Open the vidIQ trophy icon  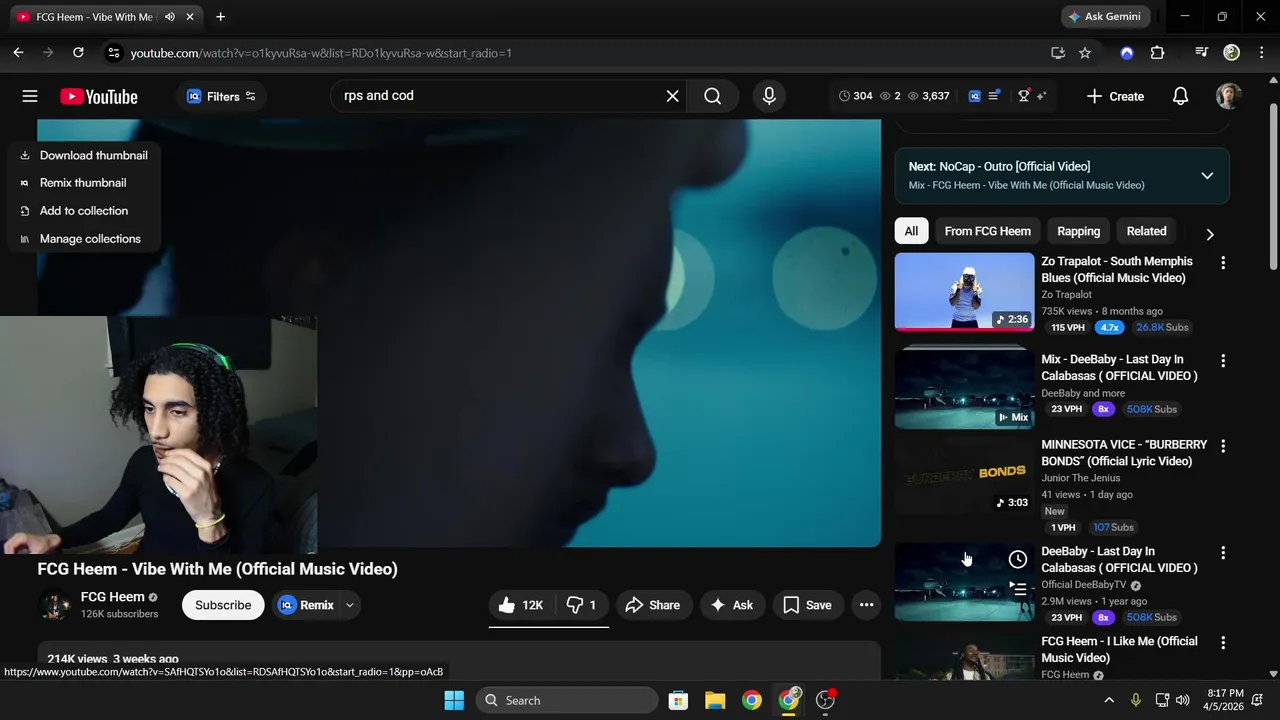[1024, 96]
